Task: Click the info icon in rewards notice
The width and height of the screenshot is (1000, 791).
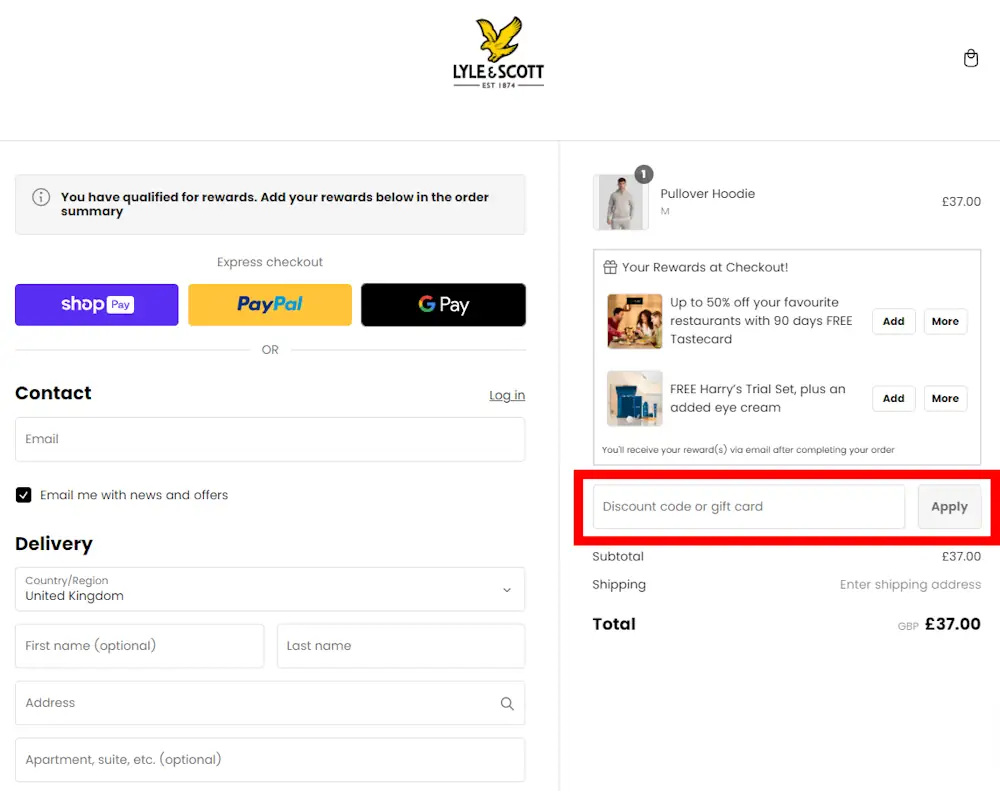Action: click(41, 197)
